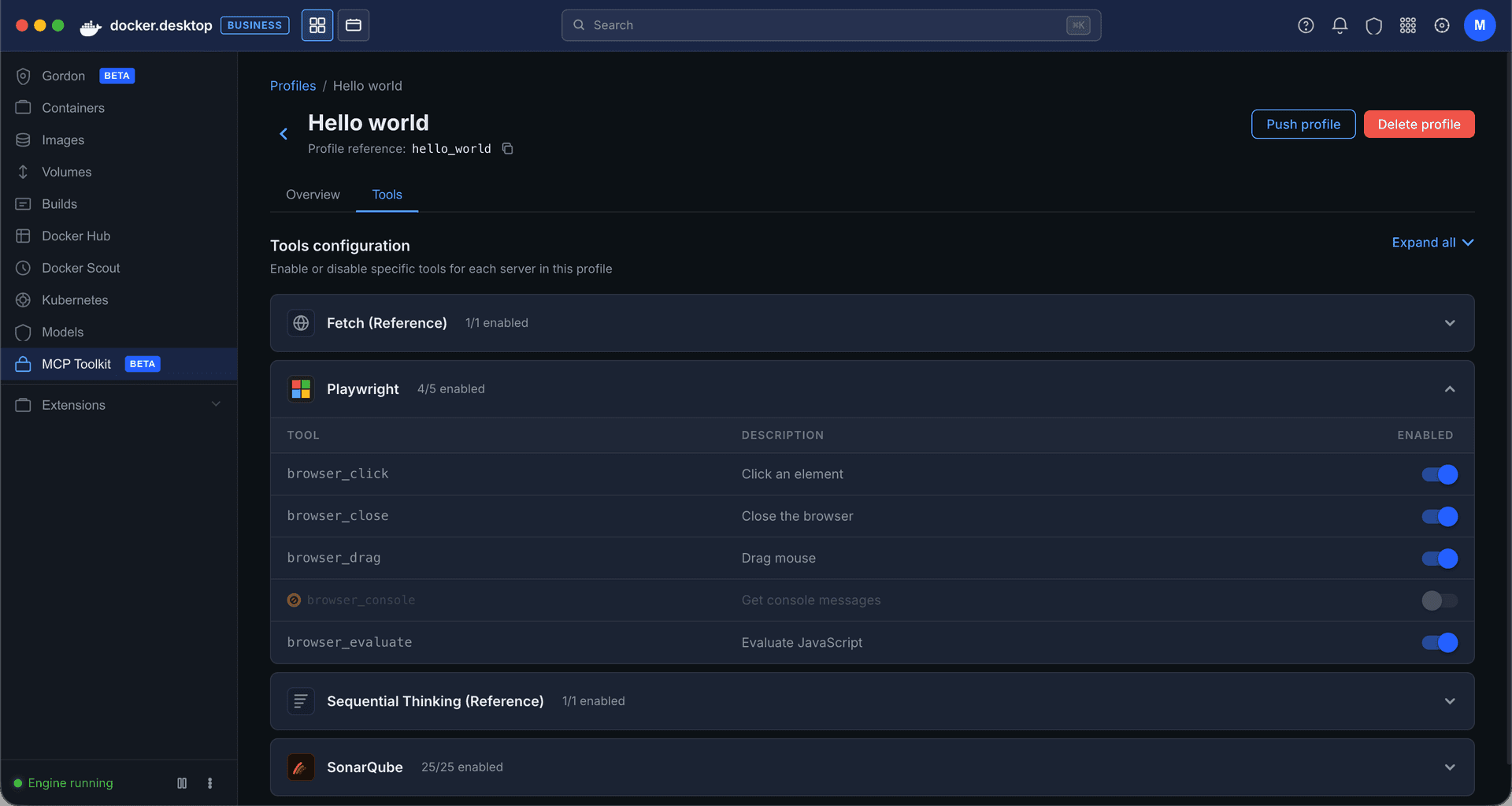Viewport: 1512px width, 806px height.
Task: Open engine options three-dot menu
Action: pos(209,783)
